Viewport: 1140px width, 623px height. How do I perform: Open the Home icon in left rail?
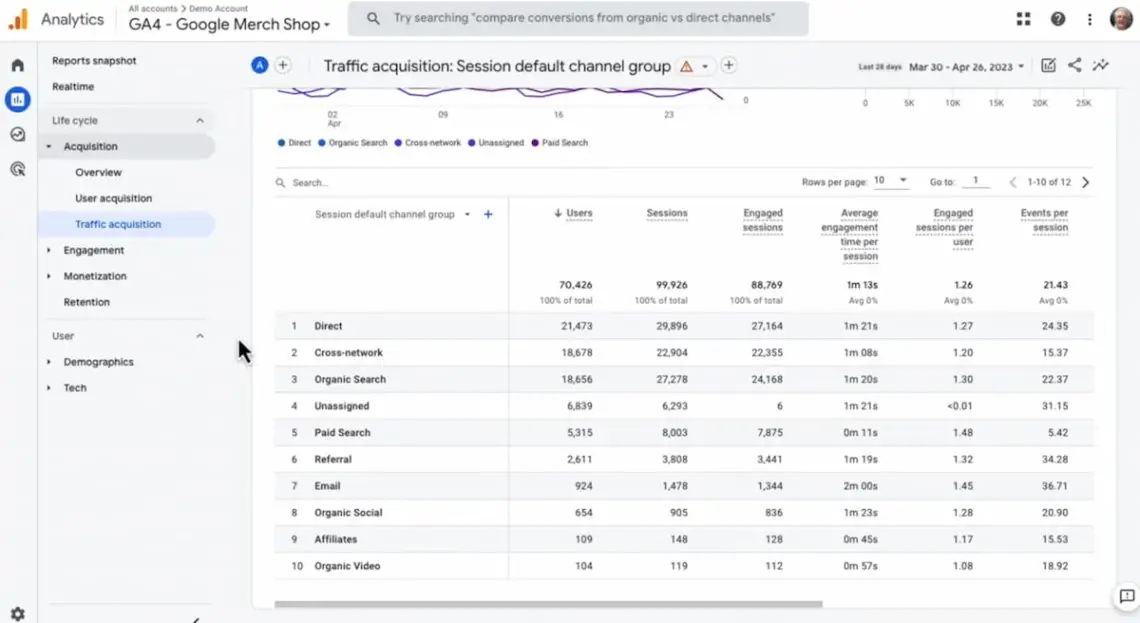pos(18,65)
